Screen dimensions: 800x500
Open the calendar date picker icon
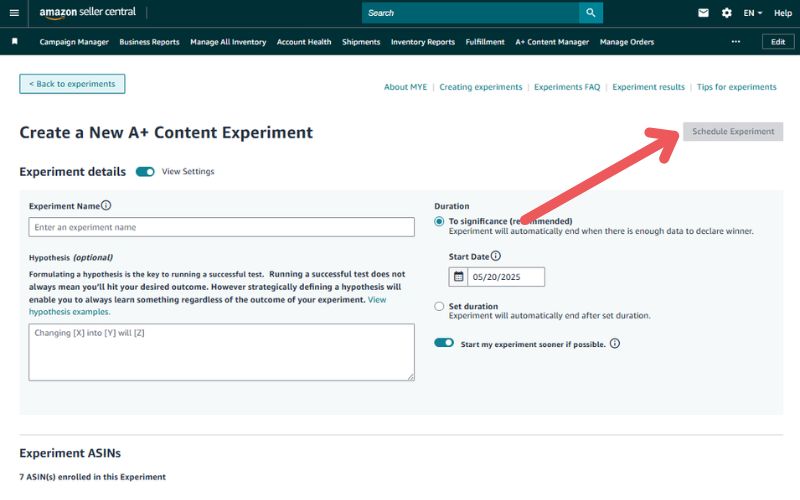(458, 277)
